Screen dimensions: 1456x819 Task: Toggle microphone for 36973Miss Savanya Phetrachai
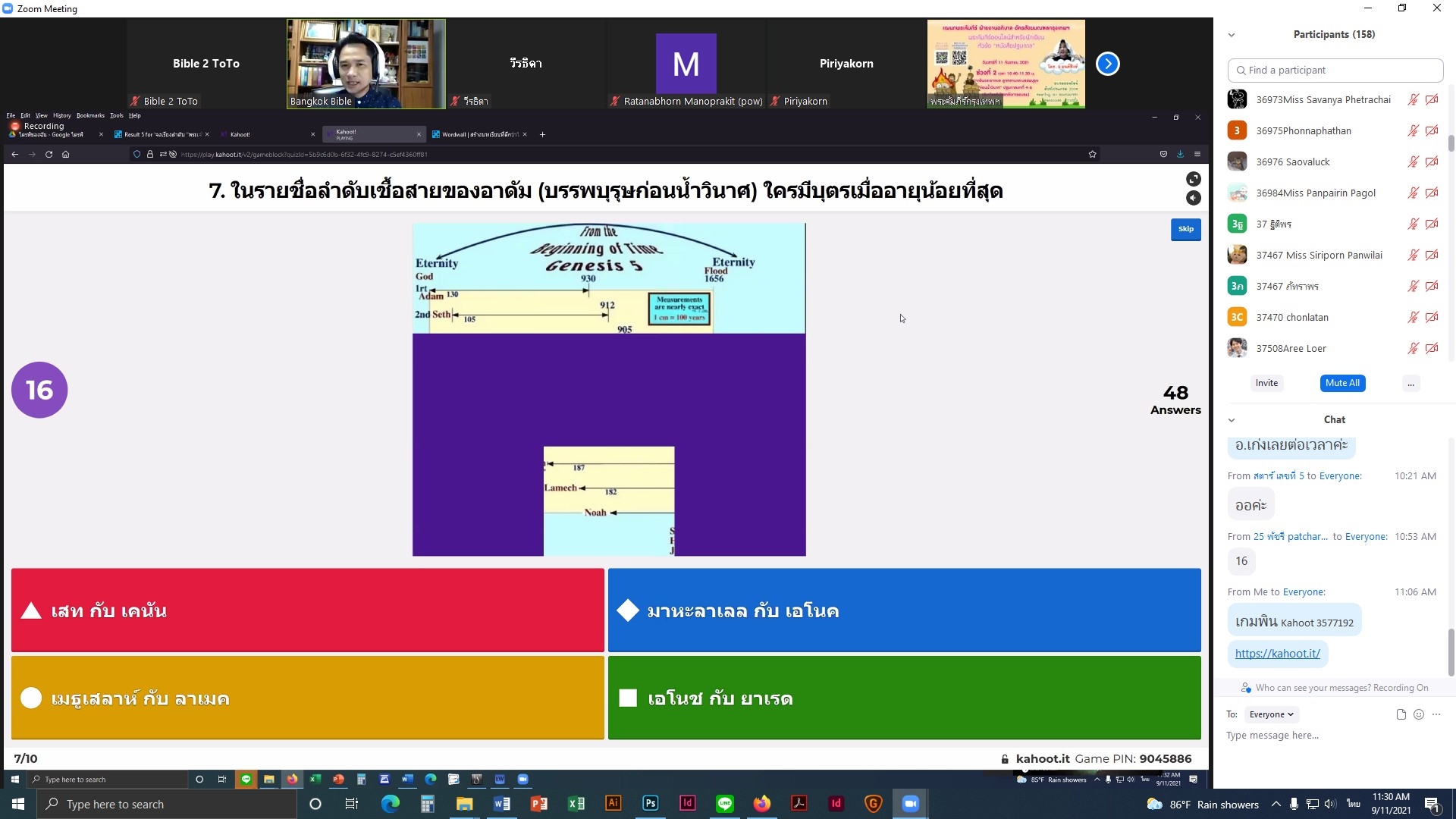tap(1413, 99)
